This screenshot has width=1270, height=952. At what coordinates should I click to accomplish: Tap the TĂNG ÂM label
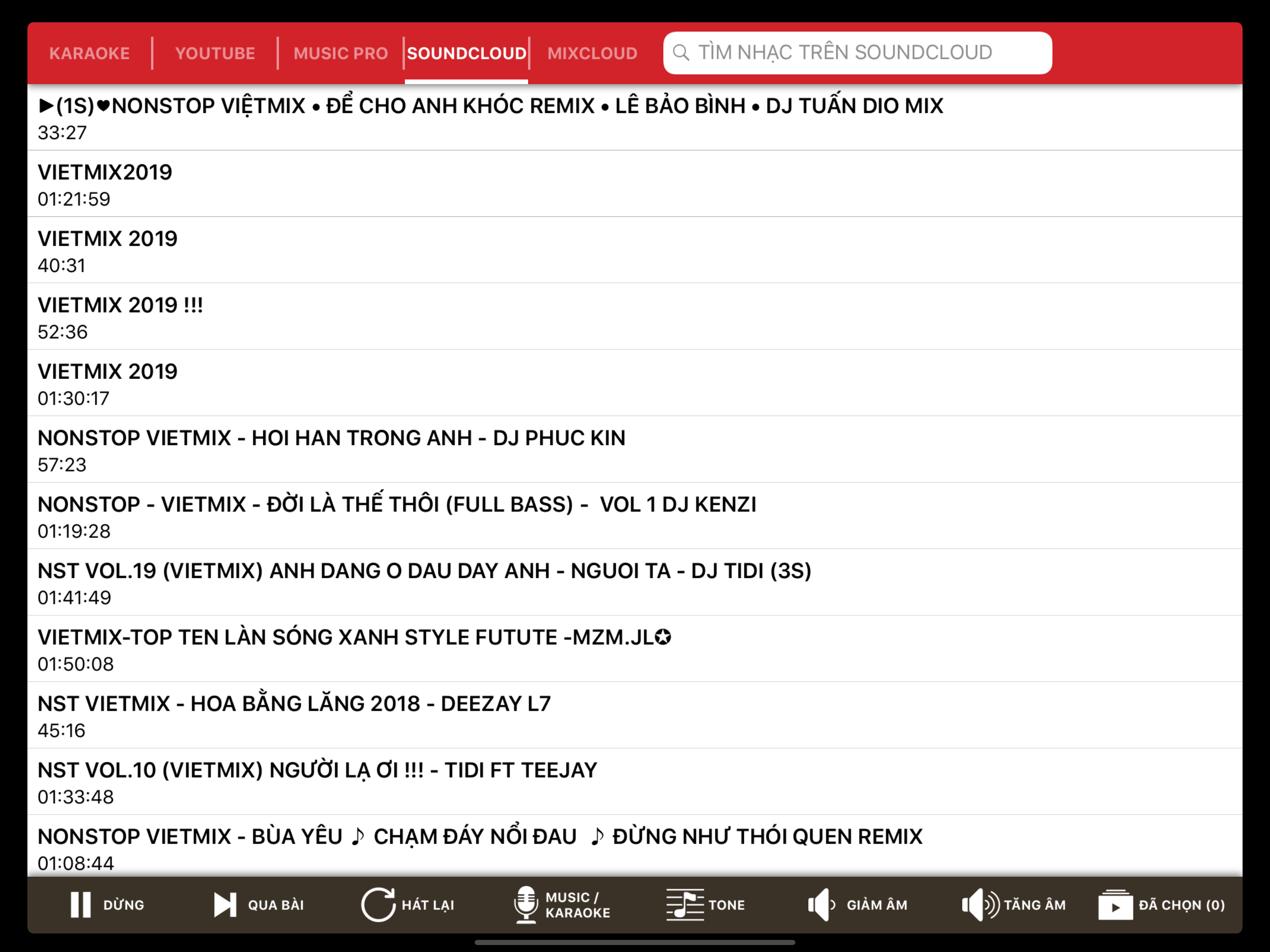[1035, 905]
